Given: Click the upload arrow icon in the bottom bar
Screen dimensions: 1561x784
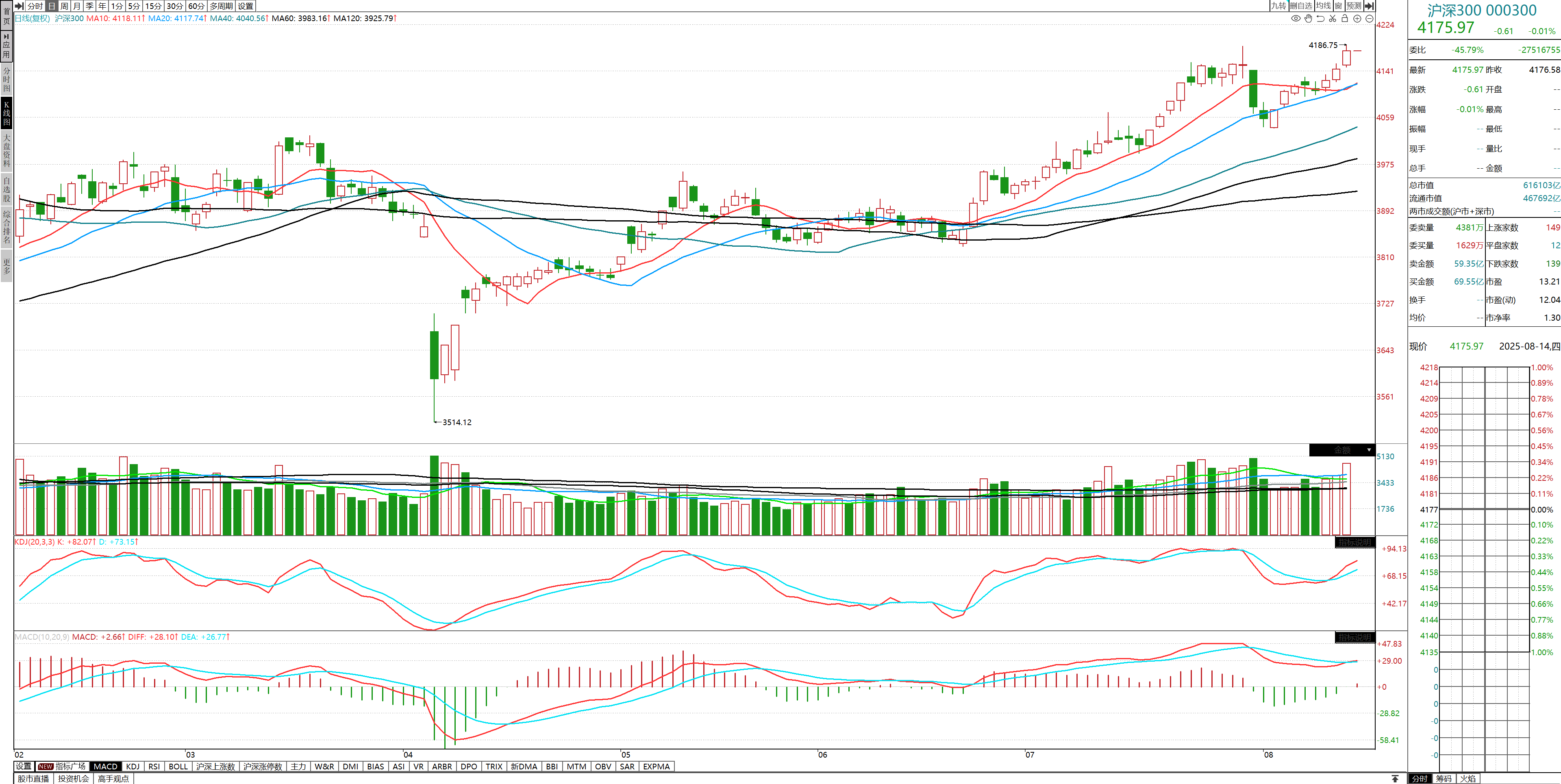Looking at the screenshot, I should click(1395, 779).
